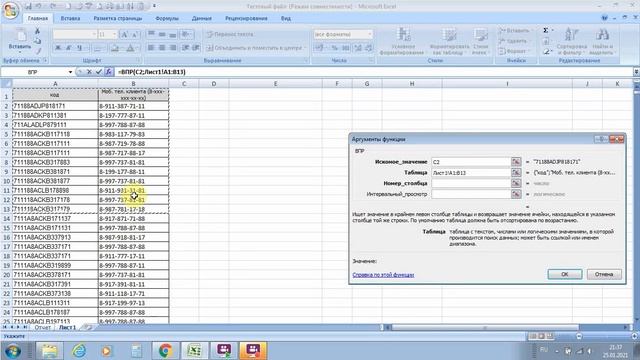Image resolution: width=640 pixels, height=360 pixels.
Task: Open the font size dropdown
Action: tap(114, 35)
